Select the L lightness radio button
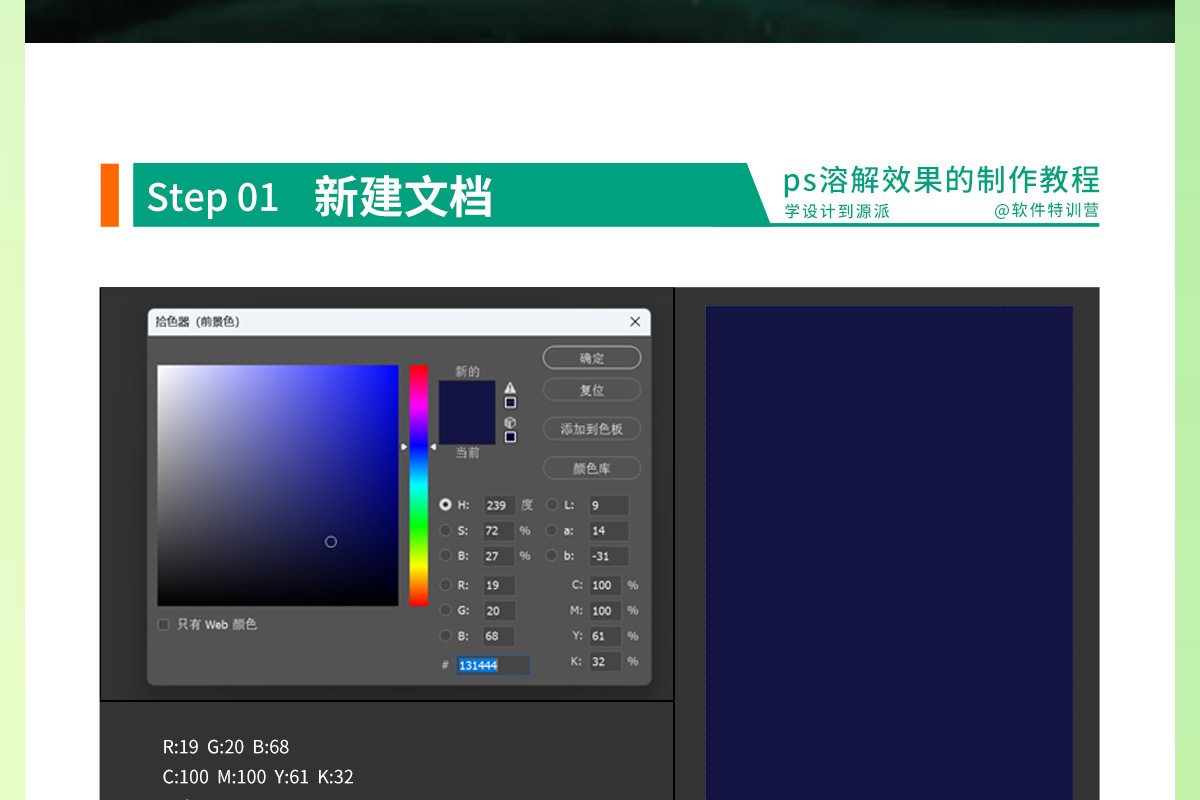The width and height of the screenshot is (1200, 800). coord(553,505)
